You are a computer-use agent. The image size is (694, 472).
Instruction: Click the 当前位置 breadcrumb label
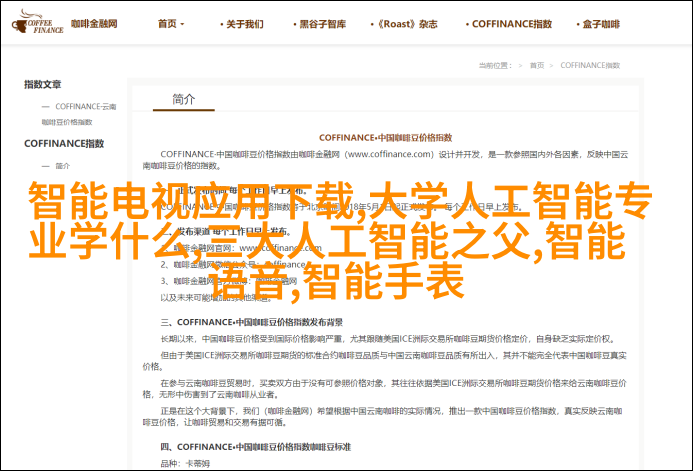click(495, 66)
